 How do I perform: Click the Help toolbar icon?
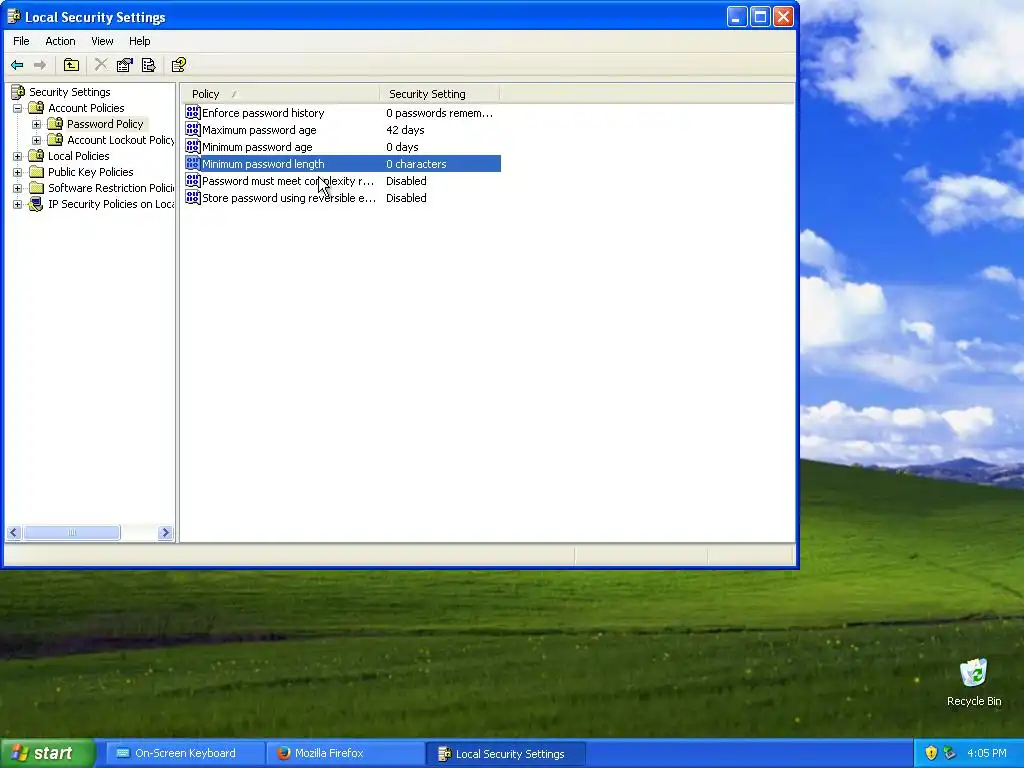click(178, 65)
